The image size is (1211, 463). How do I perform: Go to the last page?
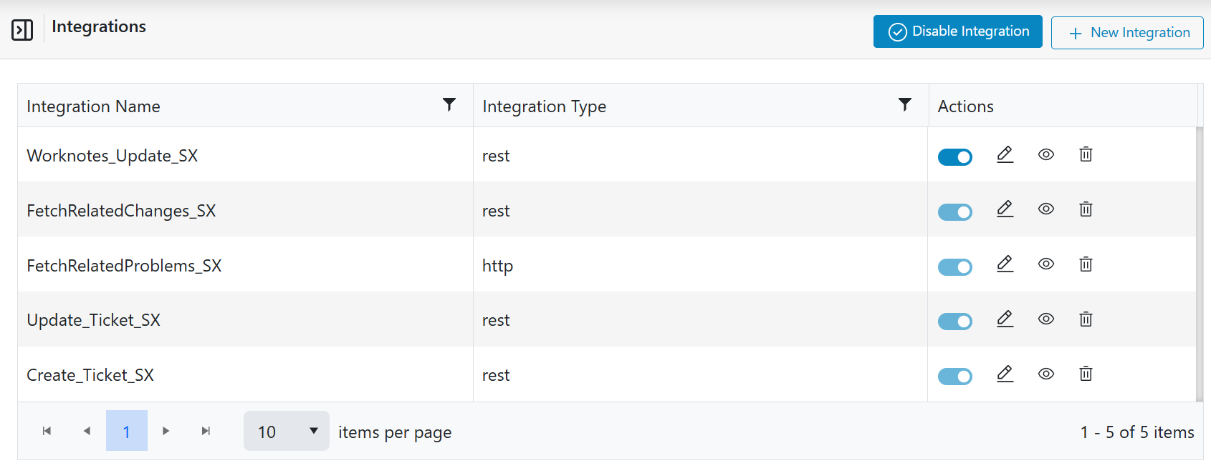pos(206,432)
